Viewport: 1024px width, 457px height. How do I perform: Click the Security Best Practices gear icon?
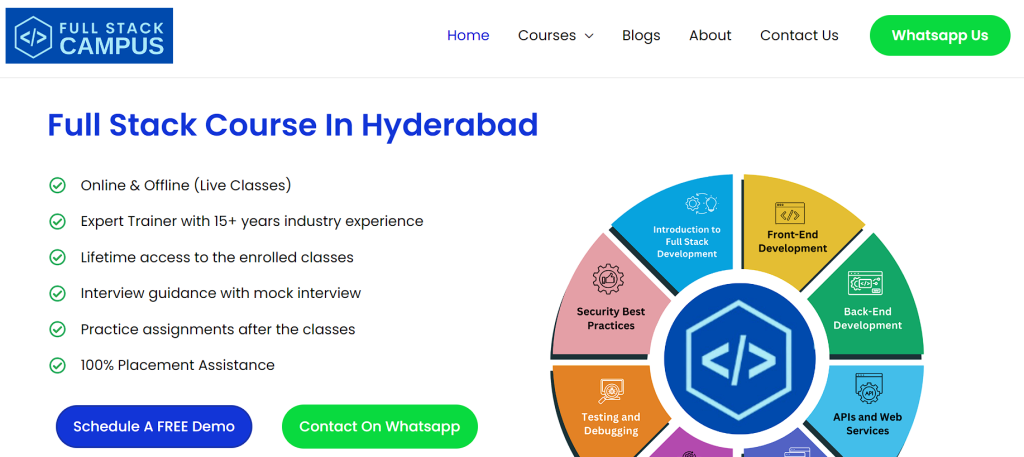tap(608, 279)
